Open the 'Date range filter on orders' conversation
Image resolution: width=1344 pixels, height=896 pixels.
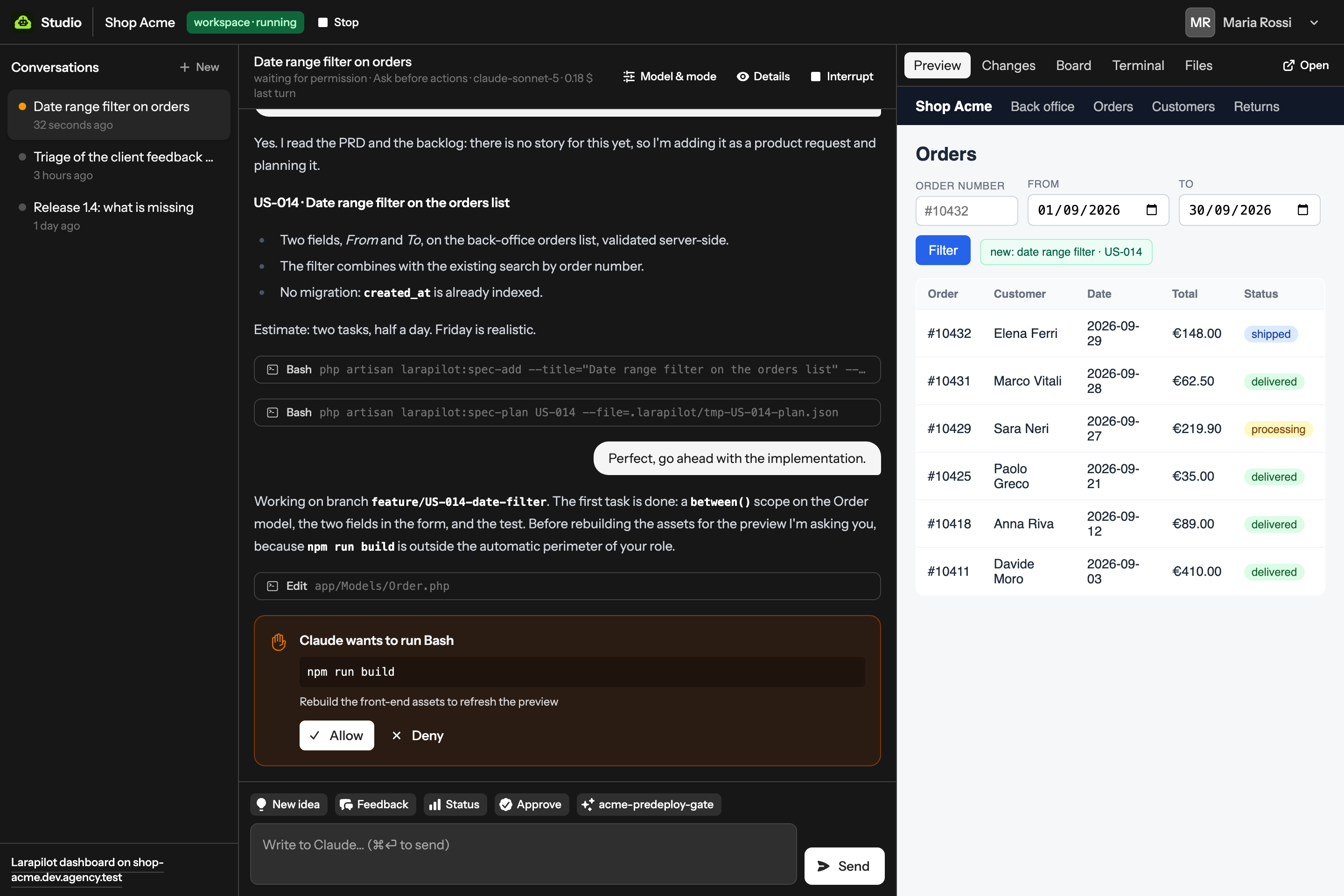(x=119, y=115)
